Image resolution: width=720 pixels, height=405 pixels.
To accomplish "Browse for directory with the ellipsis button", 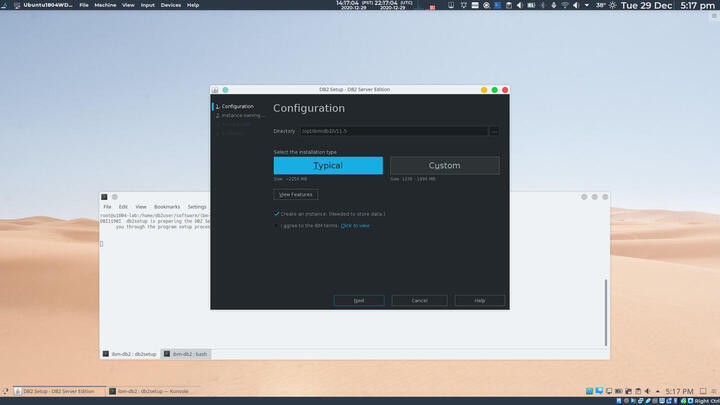I will click(x=495, y=131).
